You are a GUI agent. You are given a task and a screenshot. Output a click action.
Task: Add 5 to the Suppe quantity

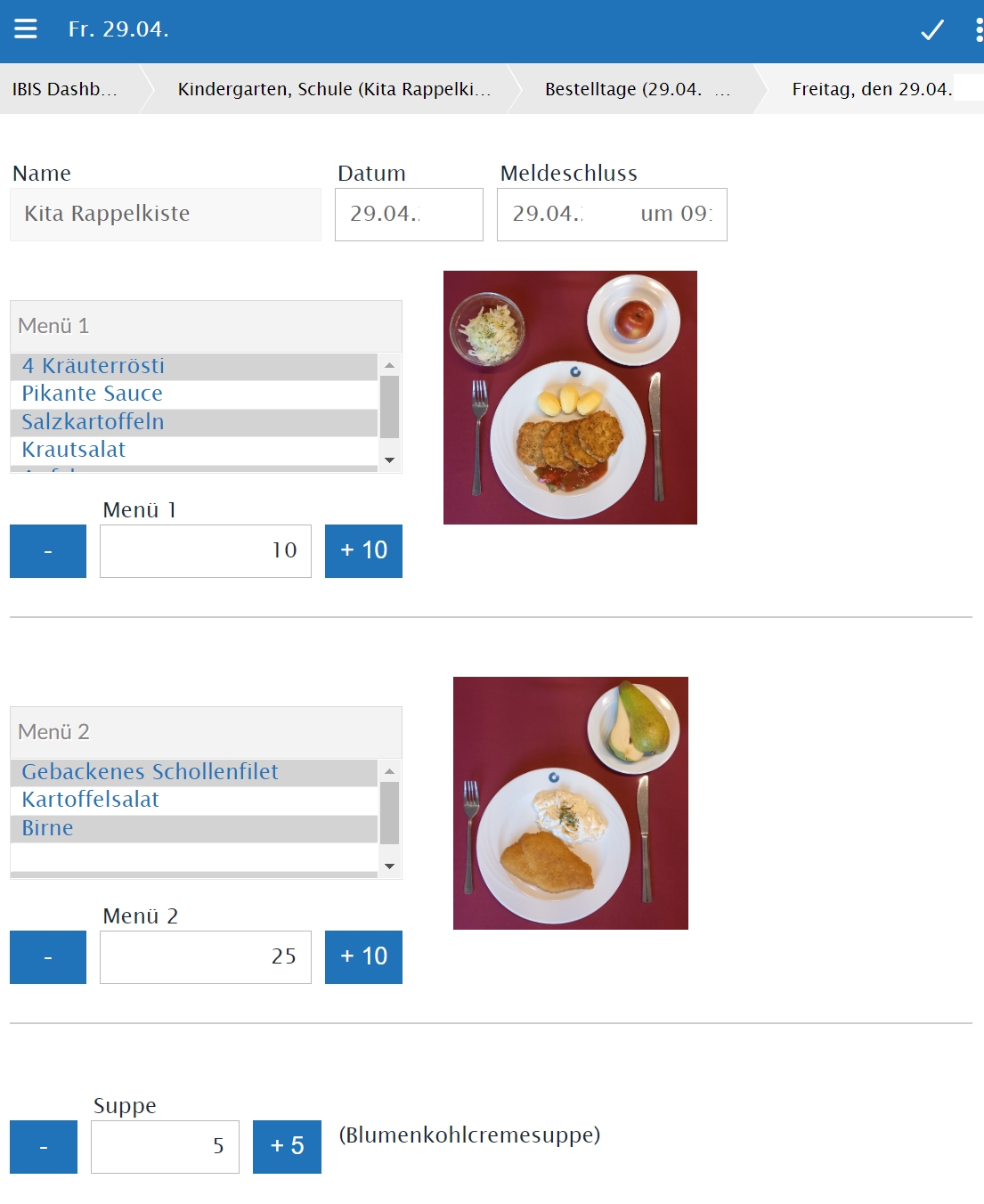click(x=287, y=1147)
